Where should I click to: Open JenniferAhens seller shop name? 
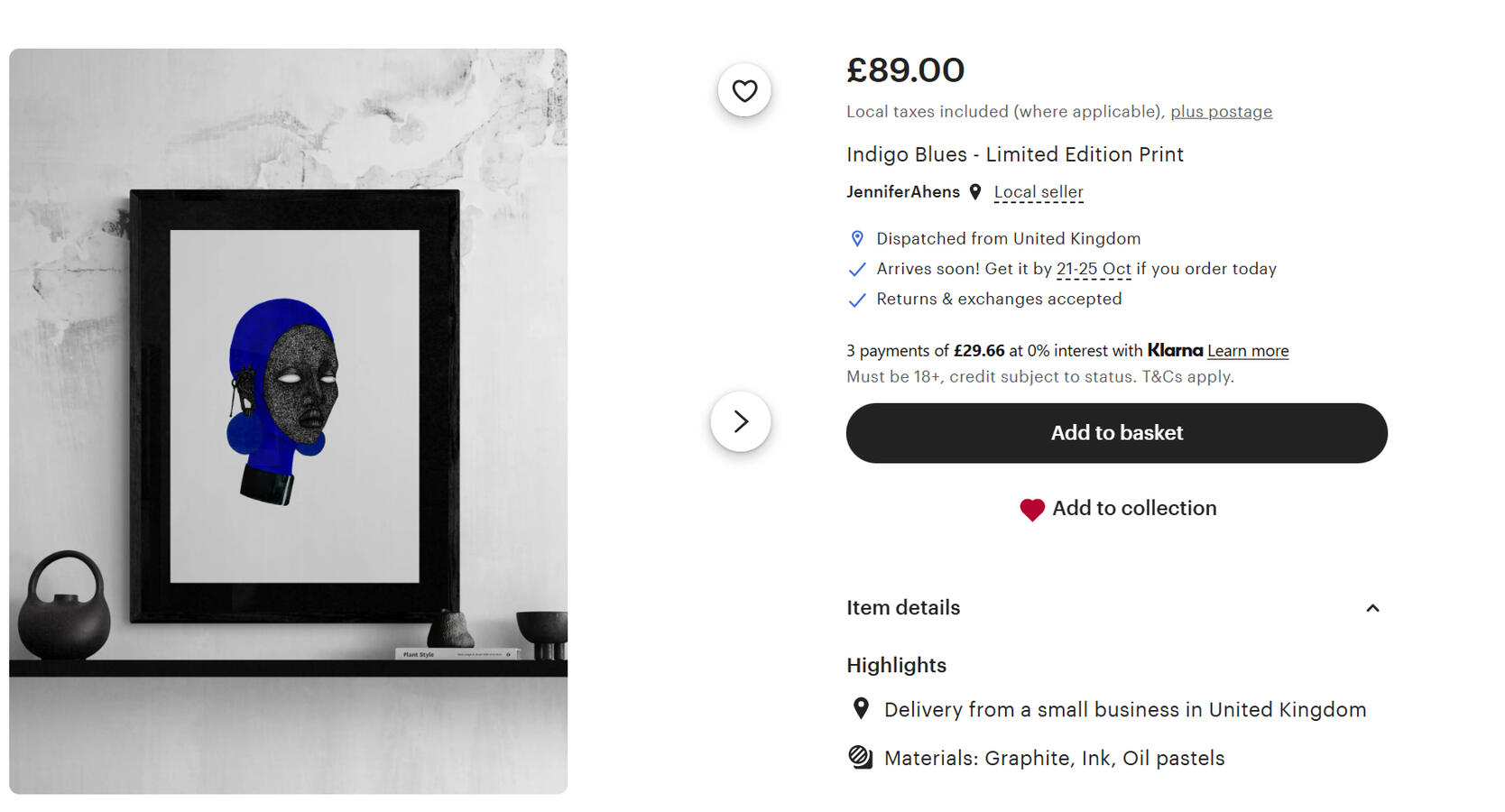click(x=902, y=192)
